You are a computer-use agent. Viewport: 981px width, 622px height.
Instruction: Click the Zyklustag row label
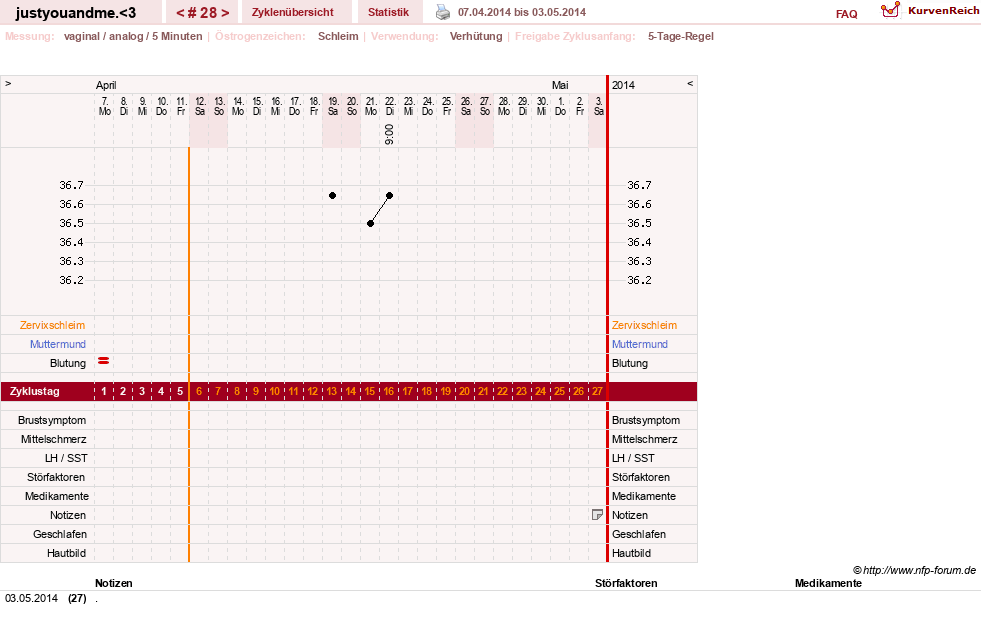(34, 392)
